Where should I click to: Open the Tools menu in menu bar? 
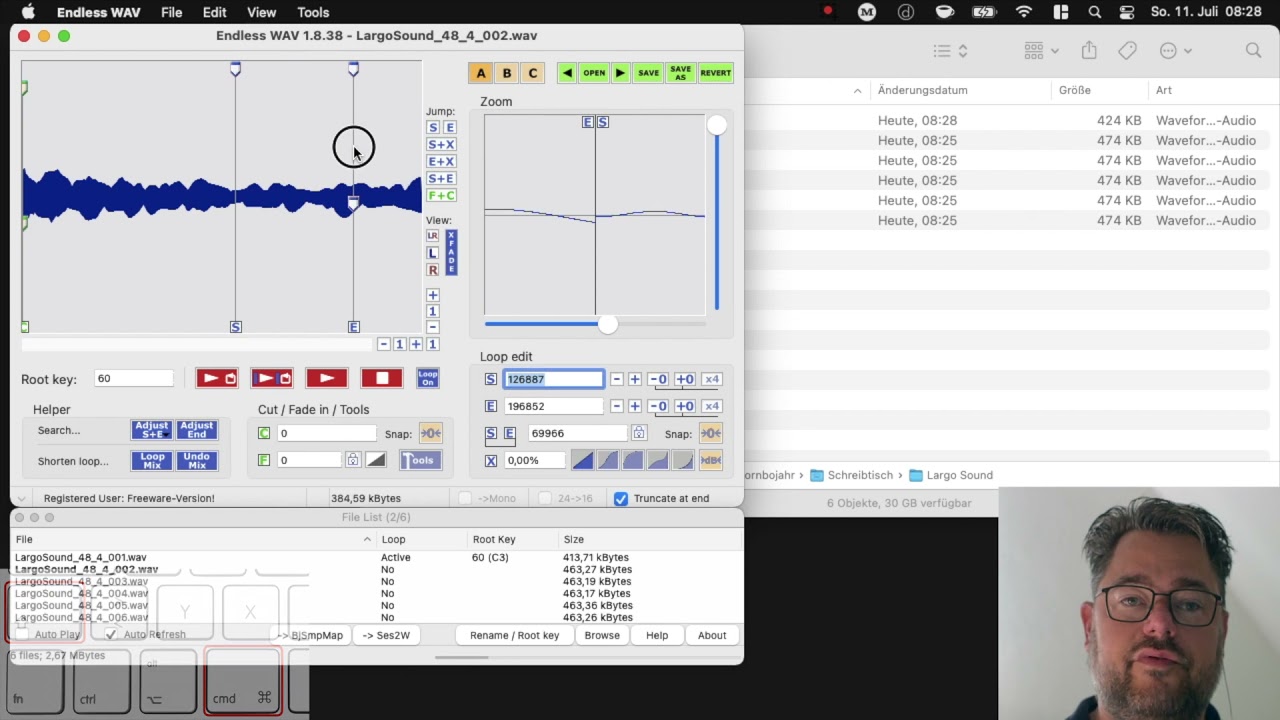[313, 12]
